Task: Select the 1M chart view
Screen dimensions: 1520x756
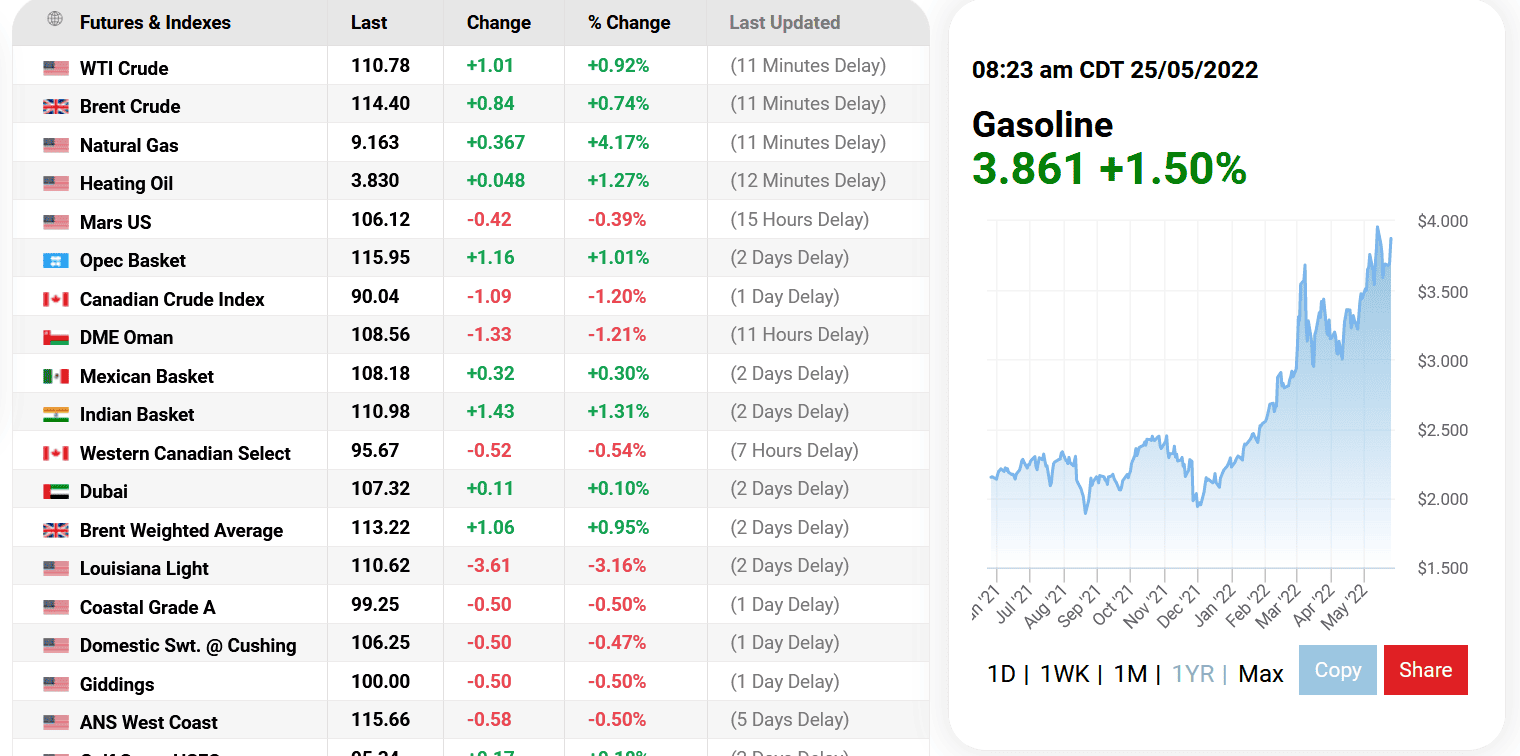Action: 1130,673
